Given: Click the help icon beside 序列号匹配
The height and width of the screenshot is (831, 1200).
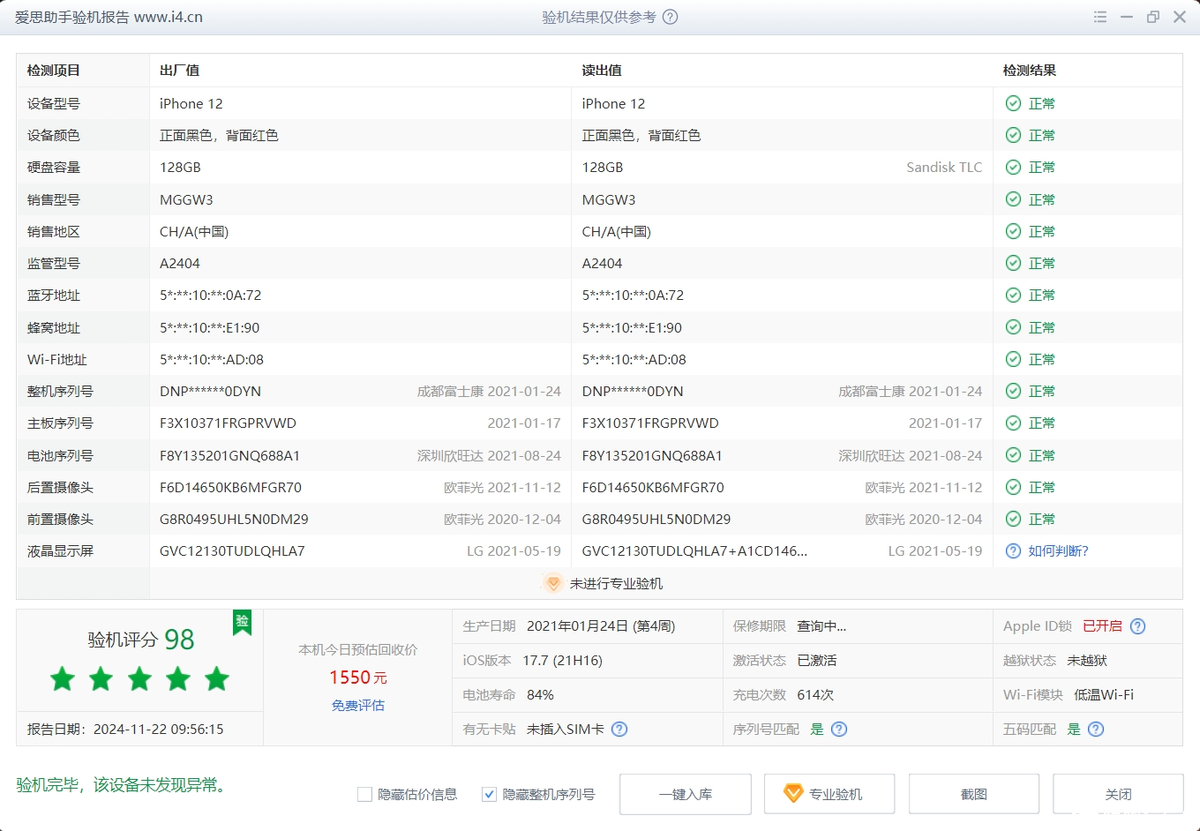Looking at the screenshot, I should [839, 729].
